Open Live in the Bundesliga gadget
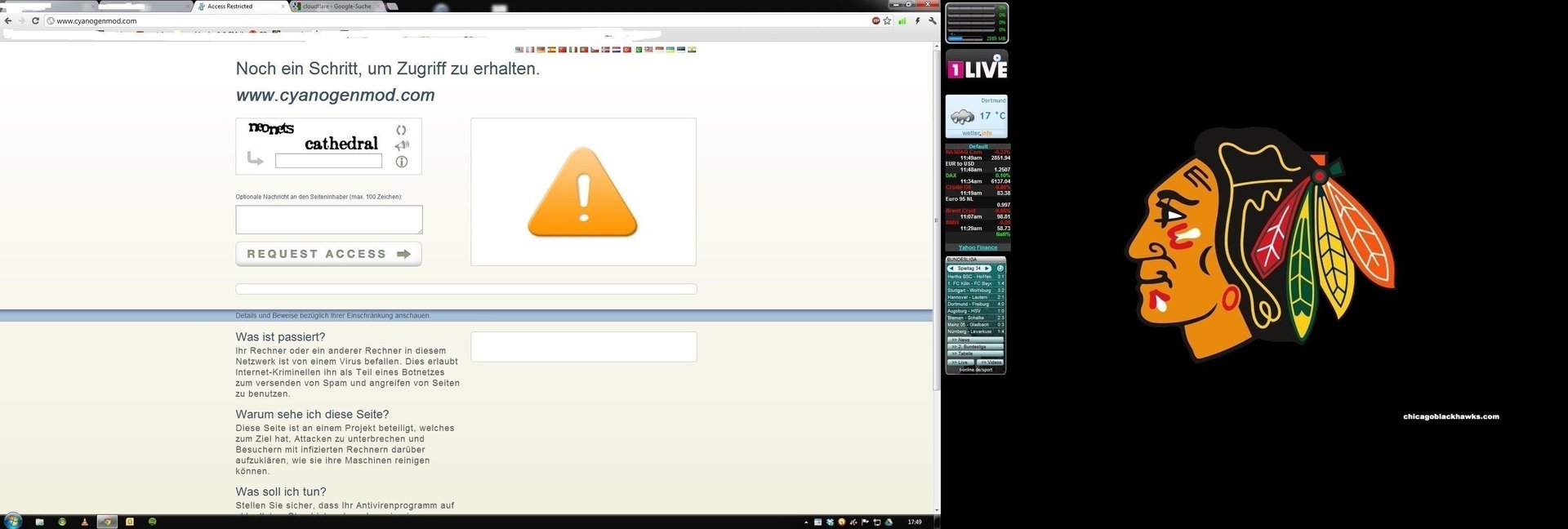Image resolution: width=1568 pixels, height=529 pixels. tap(961, 362)
